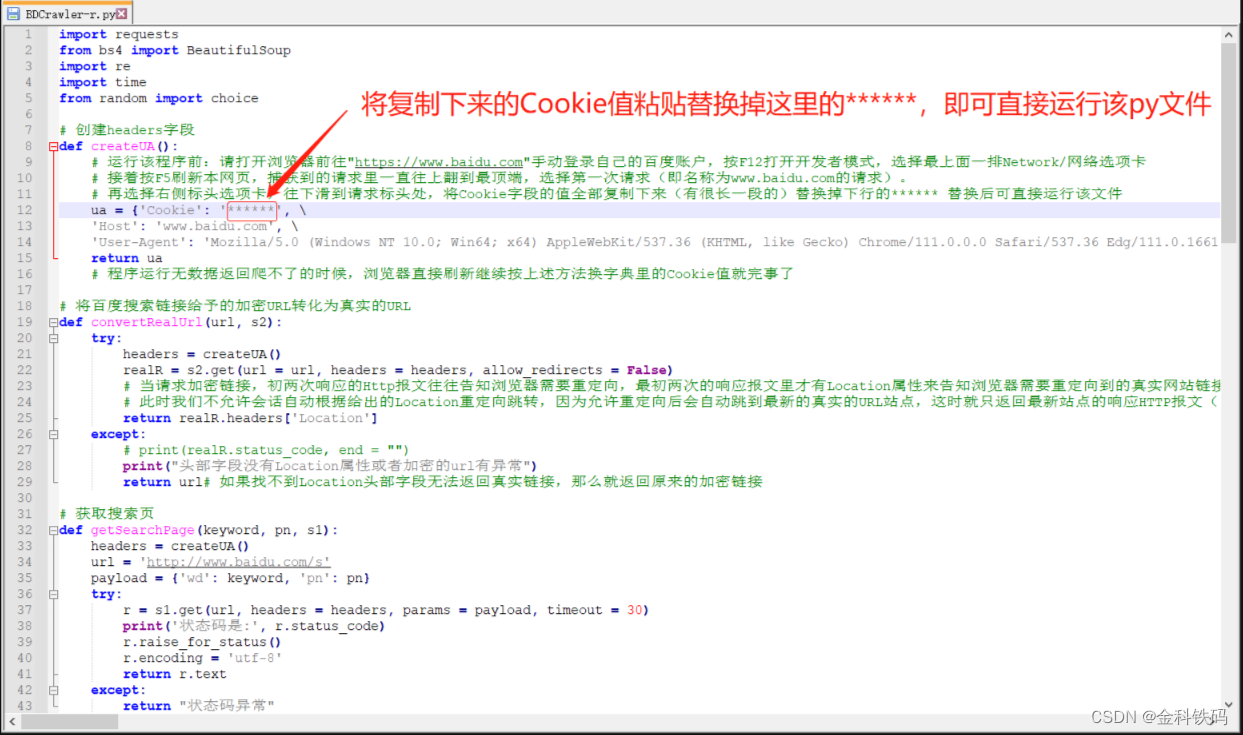The image size is (1243, 735).
Task: Click the 'import requests' line
Action: pyautogui.click(x=119, y=34)
